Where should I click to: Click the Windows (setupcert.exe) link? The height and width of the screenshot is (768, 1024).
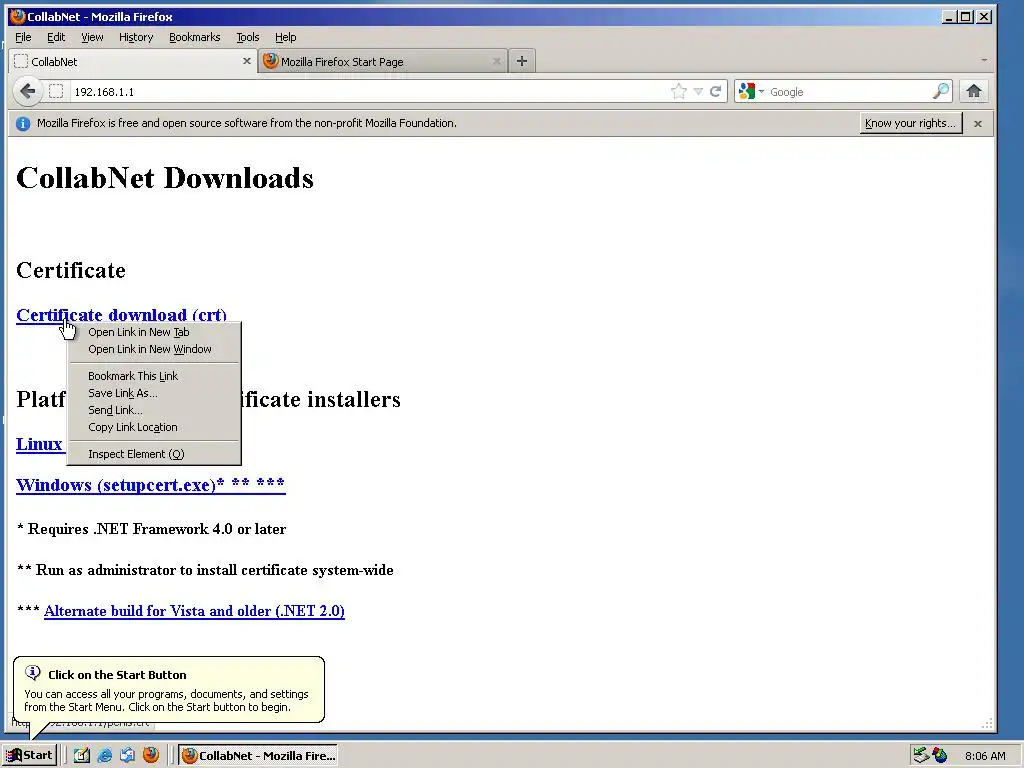click(151, 485)
